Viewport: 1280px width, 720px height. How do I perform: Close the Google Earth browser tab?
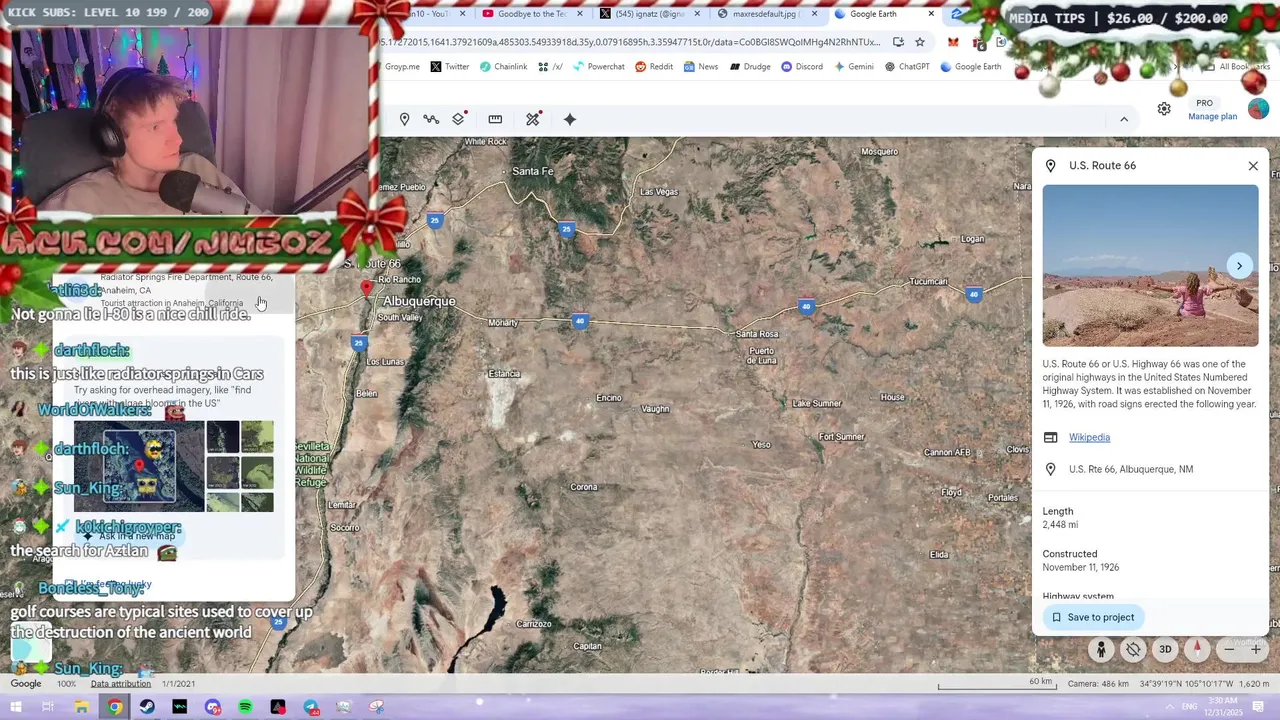[x=931, y=14]
